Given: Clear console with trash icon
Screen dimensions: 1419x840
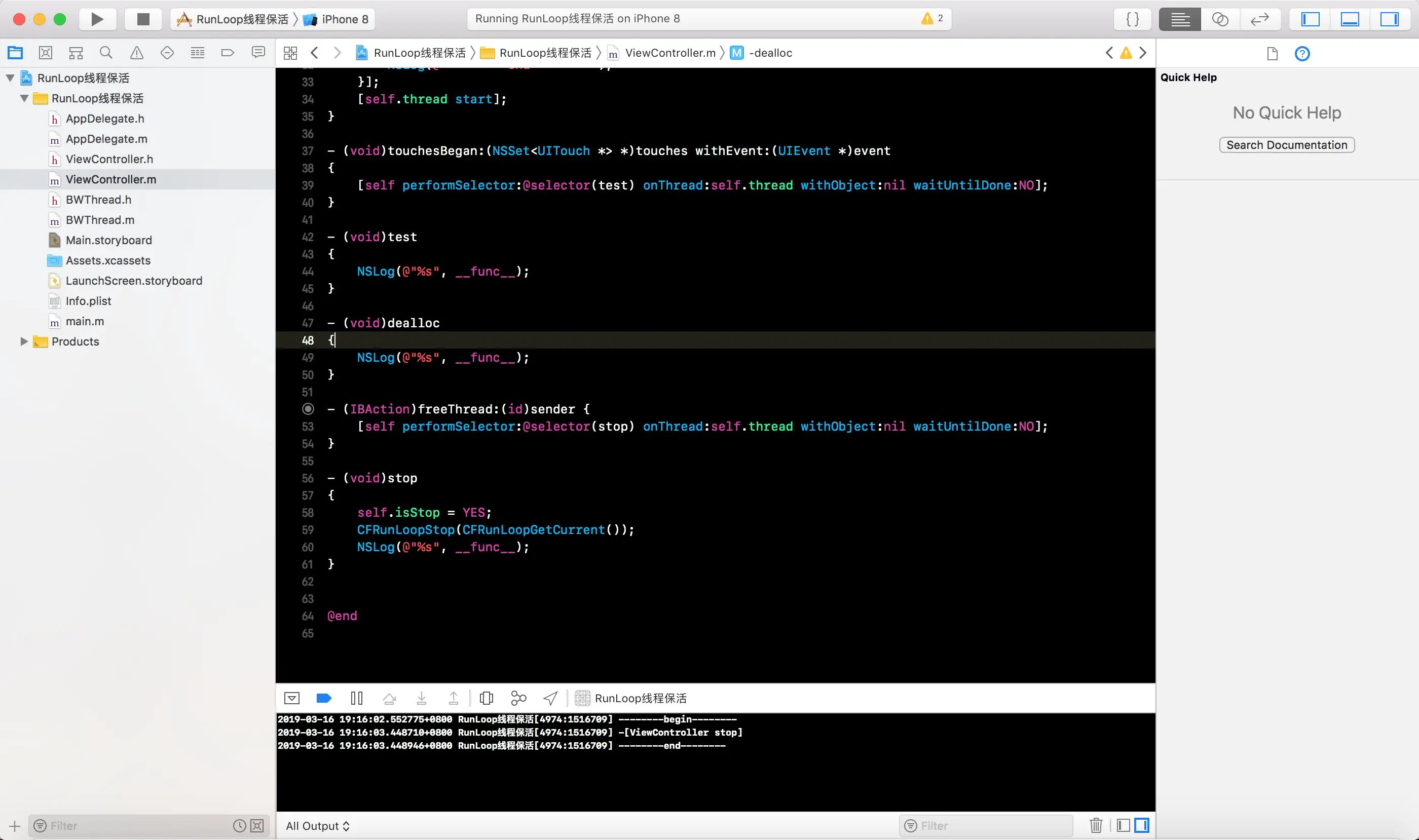Looking at the screenshot, I should [1096, 825].
